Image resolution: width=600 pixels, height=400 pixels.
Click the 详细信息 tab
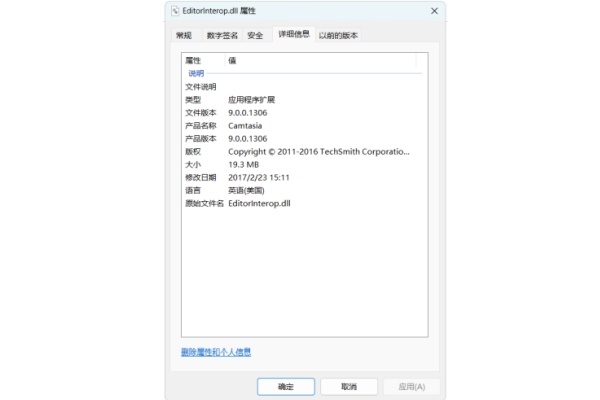pyautogui.click(x=293, y=34)
